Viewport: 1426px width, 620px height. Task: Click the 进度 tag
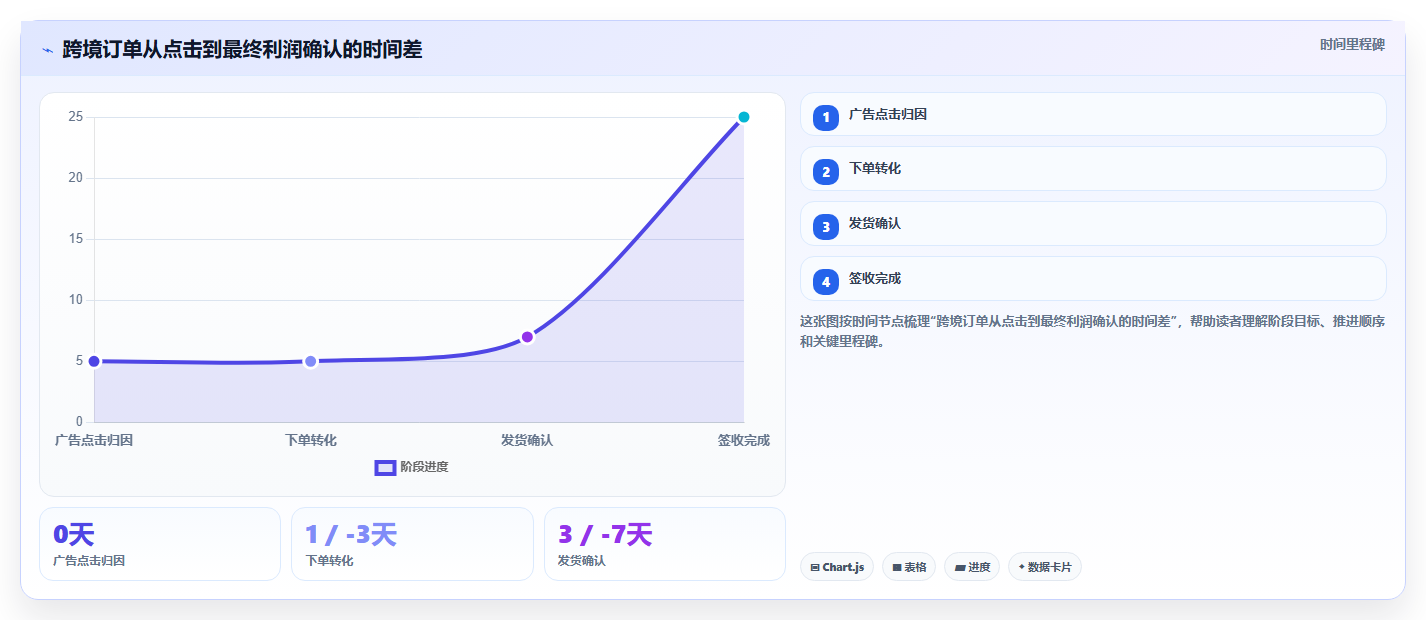coord(972,567)
